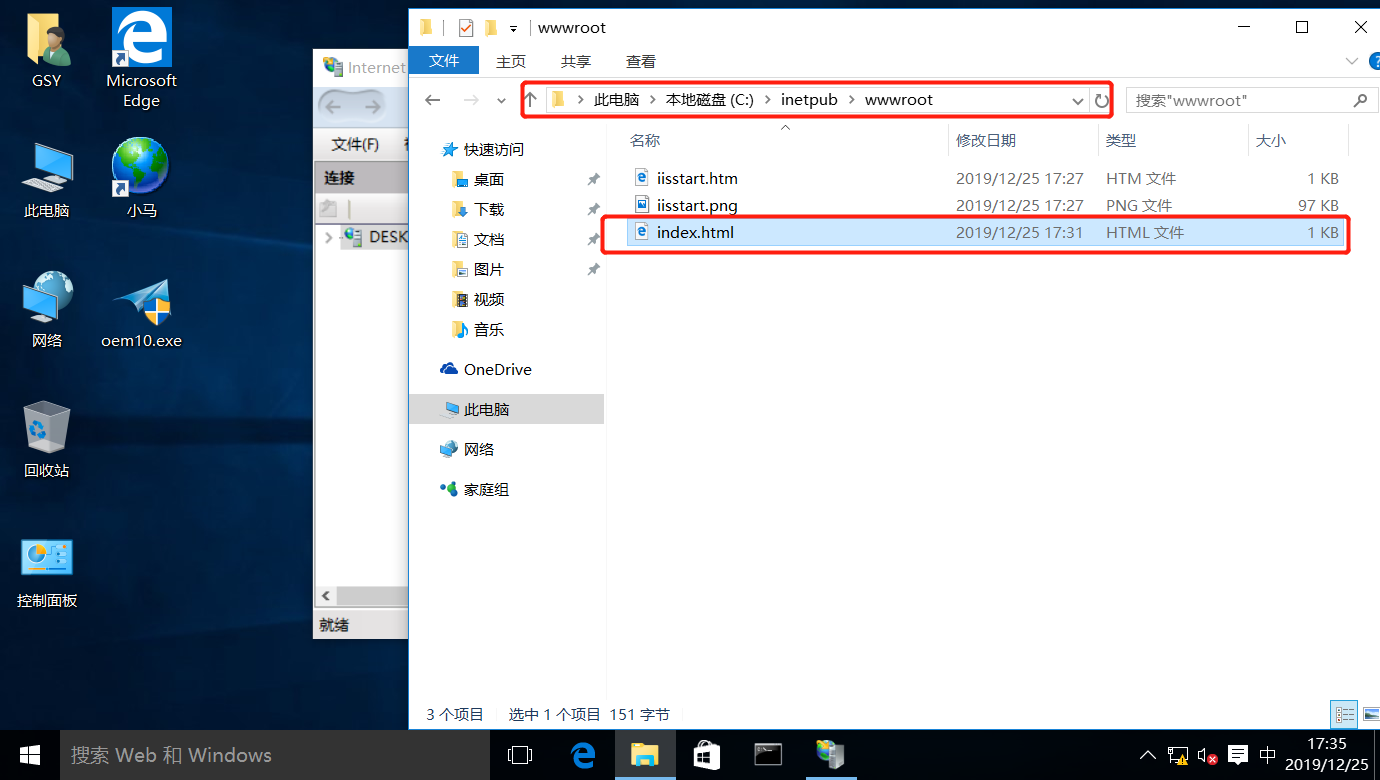Select 快速访问 in navigation pane

tap(494, 149)
